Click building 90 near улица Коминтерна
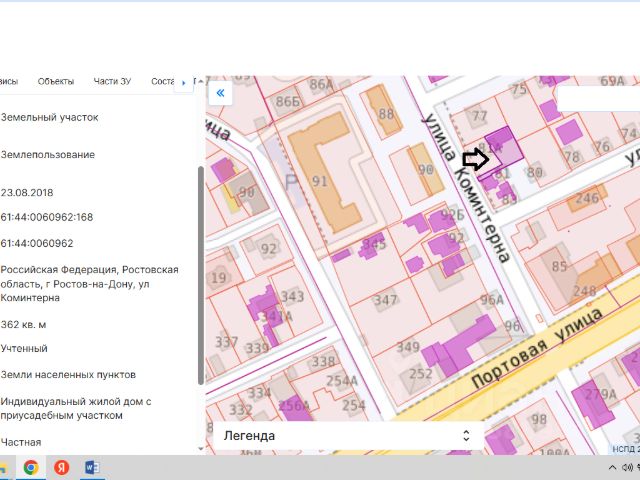 [426, 169]
